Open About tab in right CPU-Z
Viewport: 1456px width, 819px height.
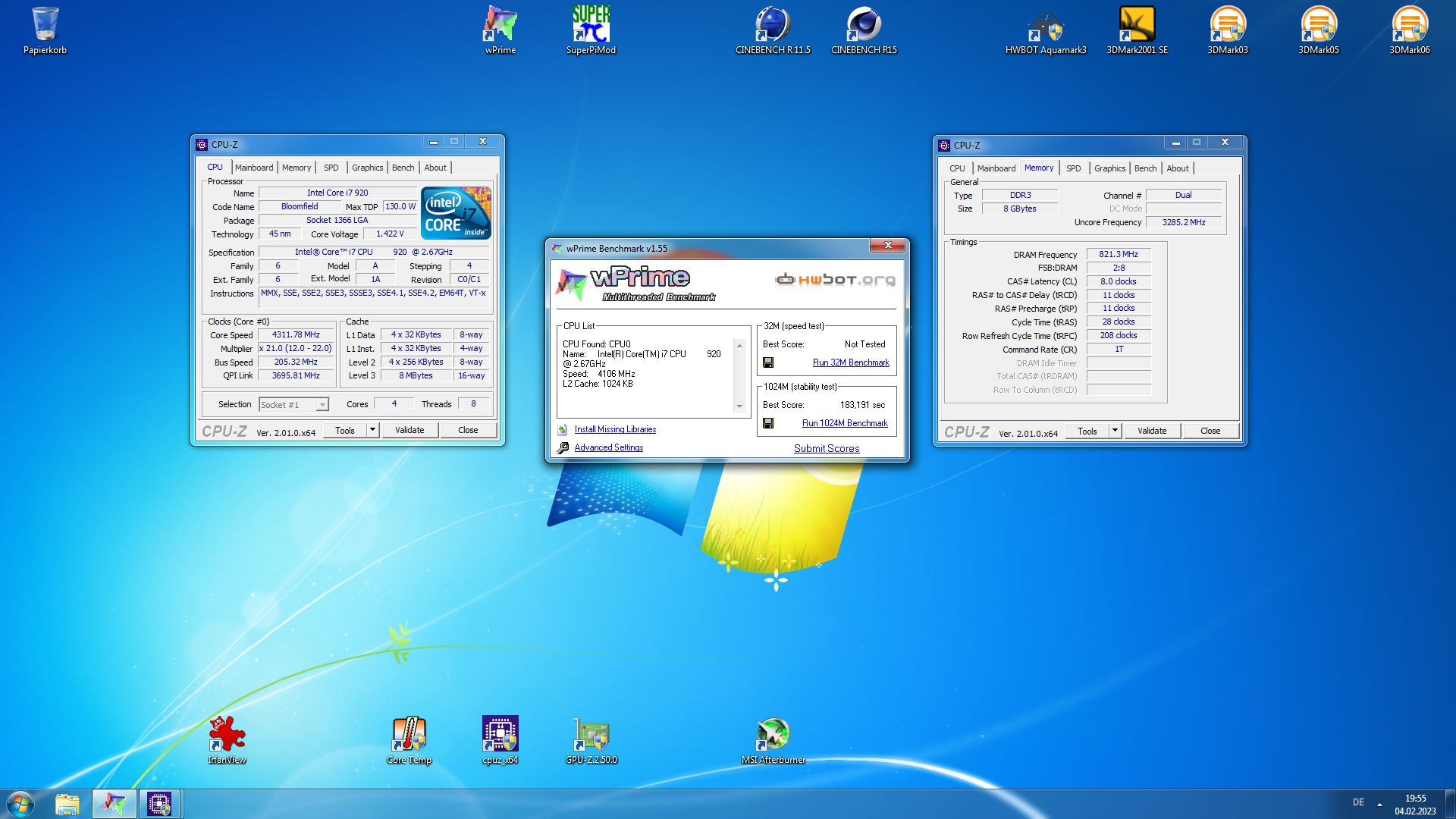click(1178, 168)
